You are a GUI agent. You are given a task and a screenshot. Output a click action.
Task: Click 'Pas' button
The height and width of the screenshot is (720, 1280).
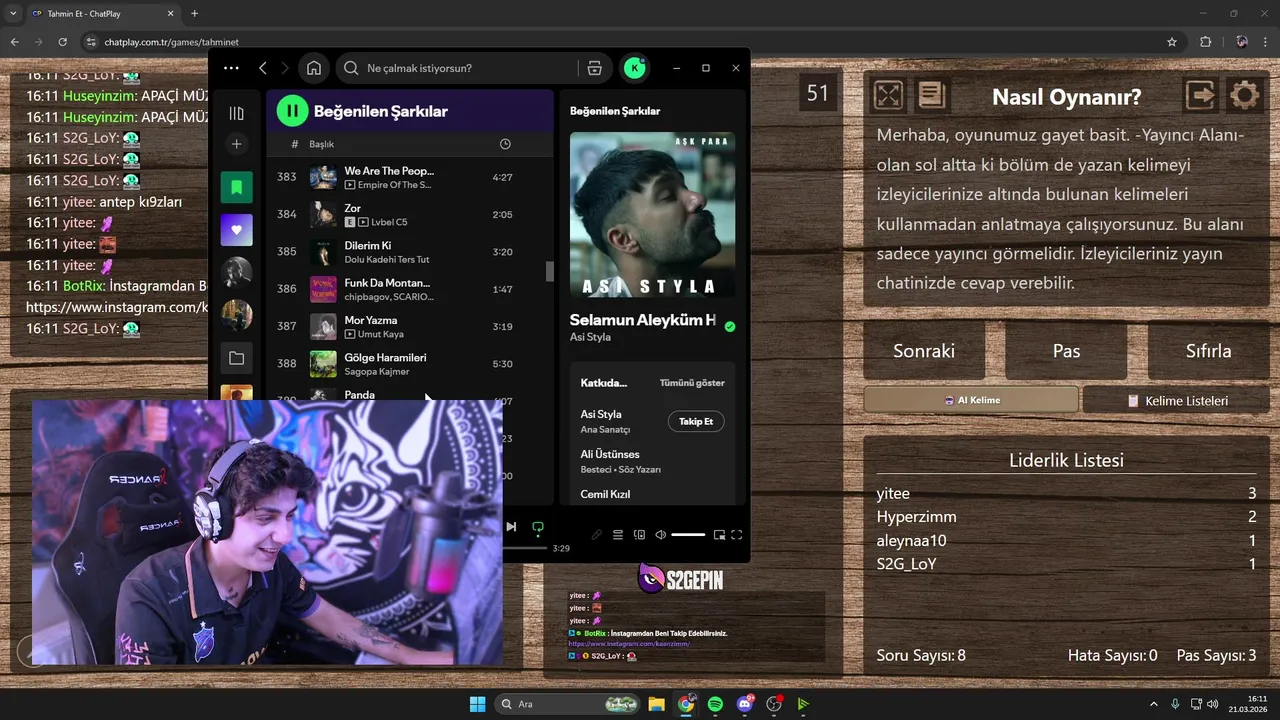point(1066,351)
